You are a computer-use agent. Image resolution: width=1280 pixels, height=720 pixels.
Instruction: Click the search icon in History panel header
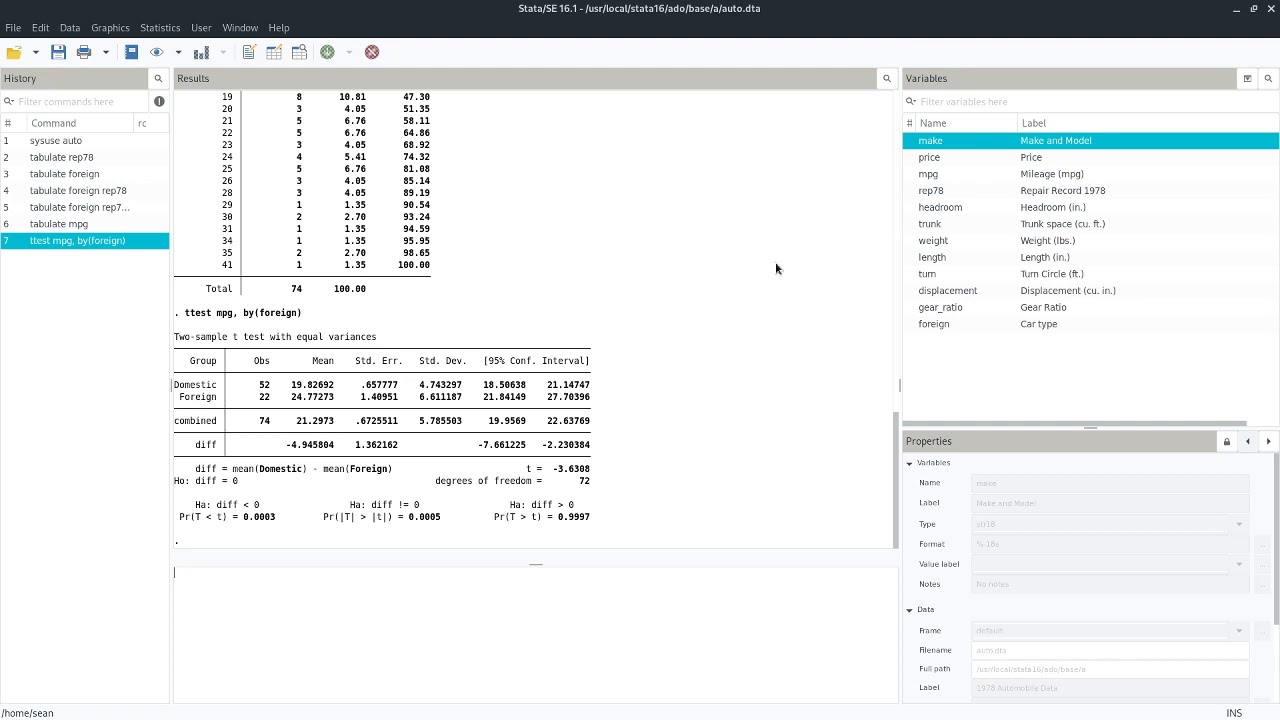point(158,78)
